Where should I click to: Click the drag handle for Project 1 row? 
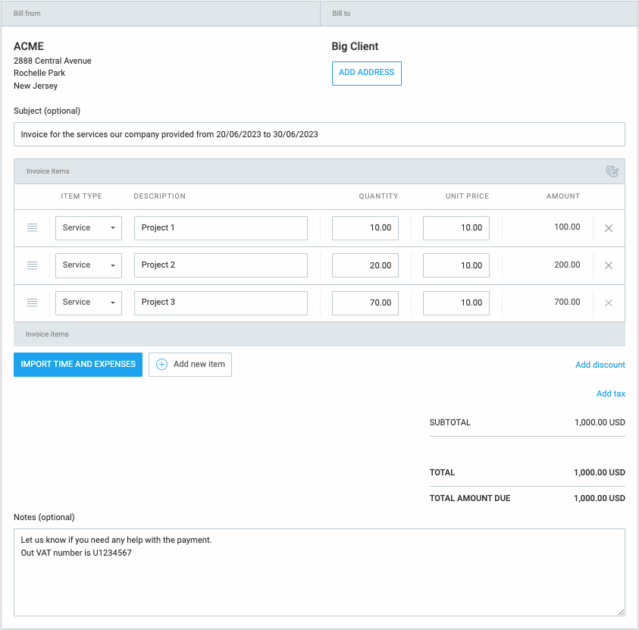[32, 228]
